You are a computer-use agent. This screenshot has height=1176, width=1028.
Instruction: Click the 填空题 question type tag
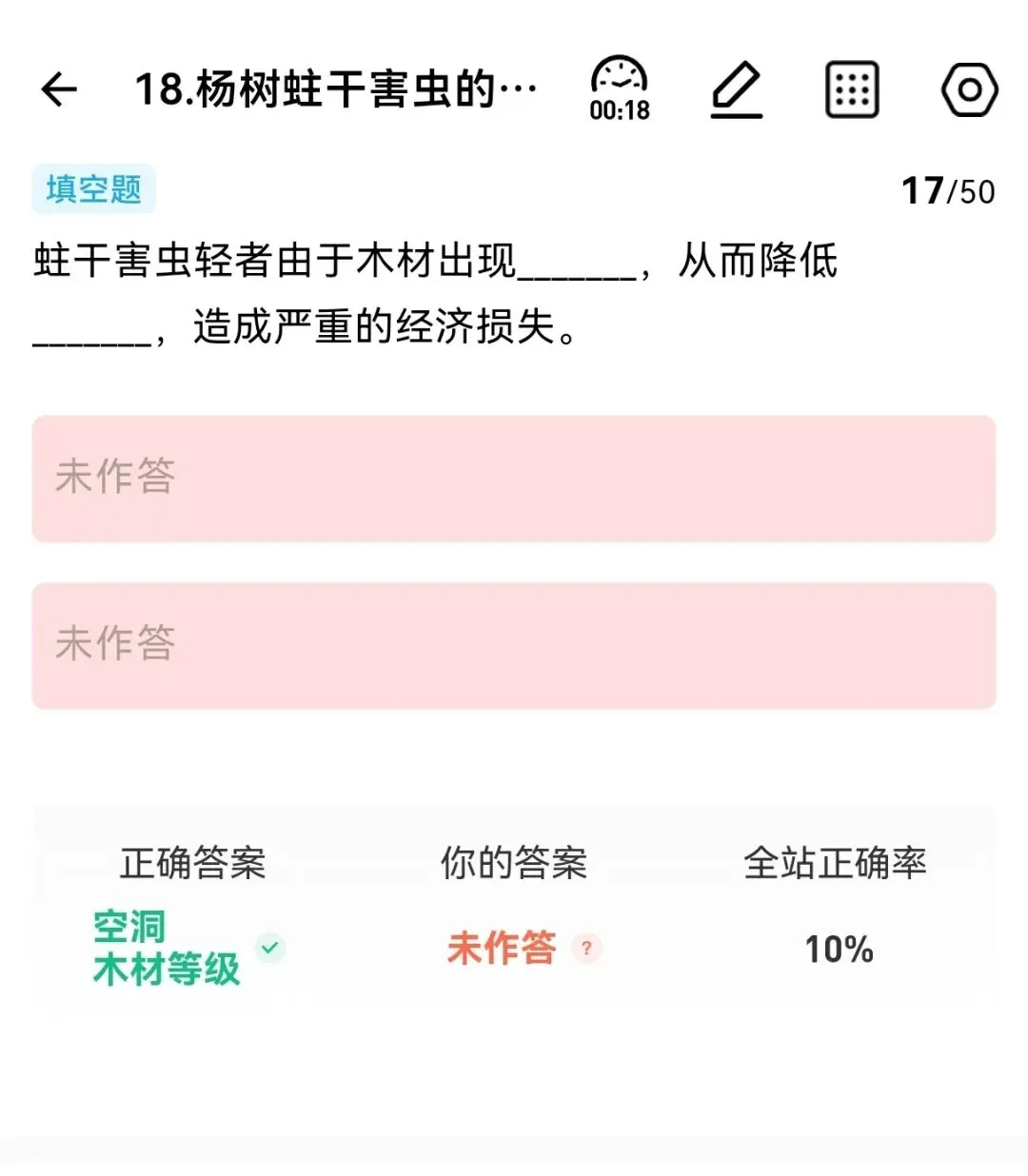point(93,189)
